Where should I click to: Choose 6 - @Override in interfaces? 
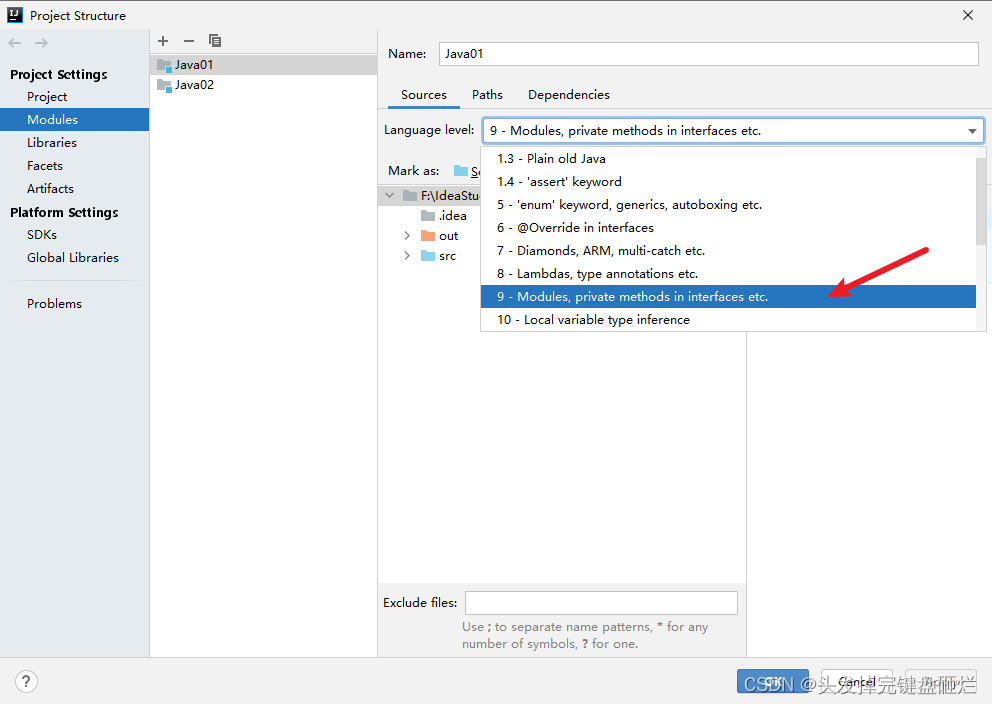tap(728, 228)
